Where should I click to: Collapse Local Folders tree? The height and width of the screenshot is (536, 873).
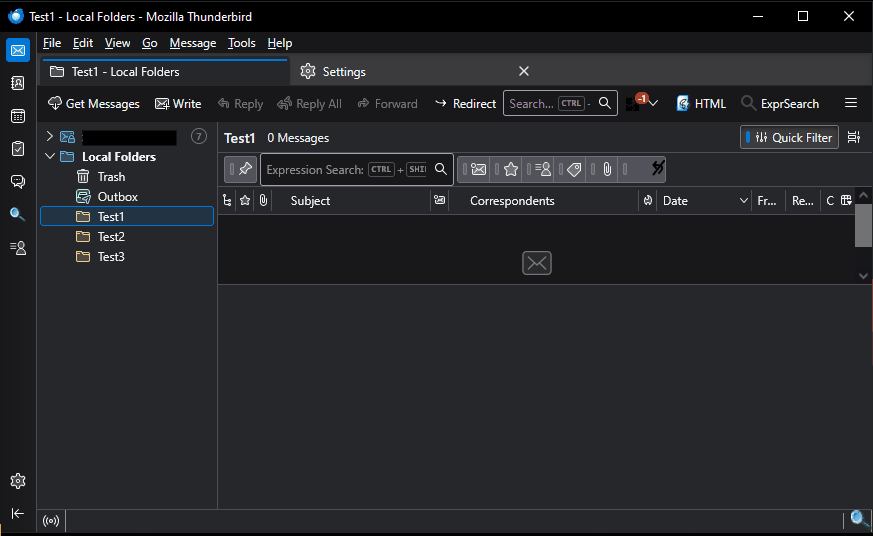[x=50, y=156]
